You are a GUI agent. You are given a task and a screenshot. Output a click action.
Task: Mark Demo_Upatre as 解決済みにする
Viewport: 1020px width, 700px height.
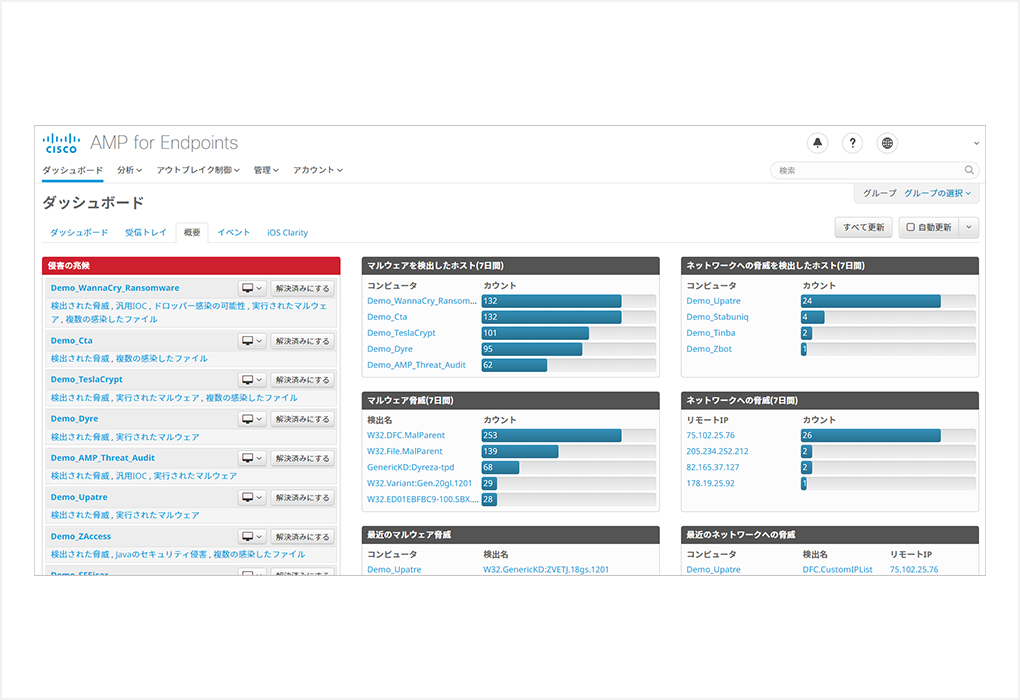coord(302,498)
